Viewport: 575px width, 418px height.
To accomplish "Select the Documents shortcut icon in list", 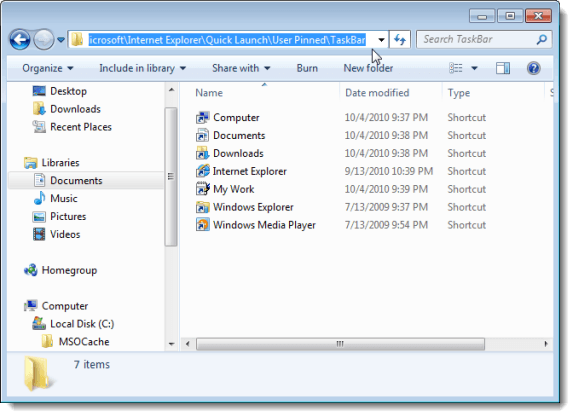I will pyautogui.click(x=202, y=136).
